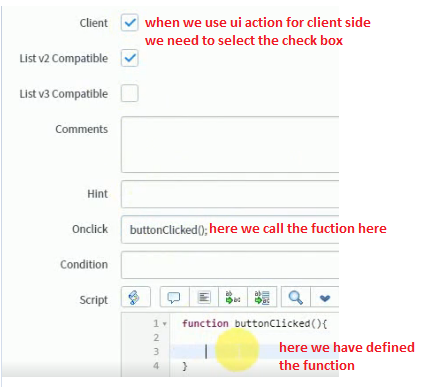
Task: Click into the Comments text area
Action: [230, 144]
